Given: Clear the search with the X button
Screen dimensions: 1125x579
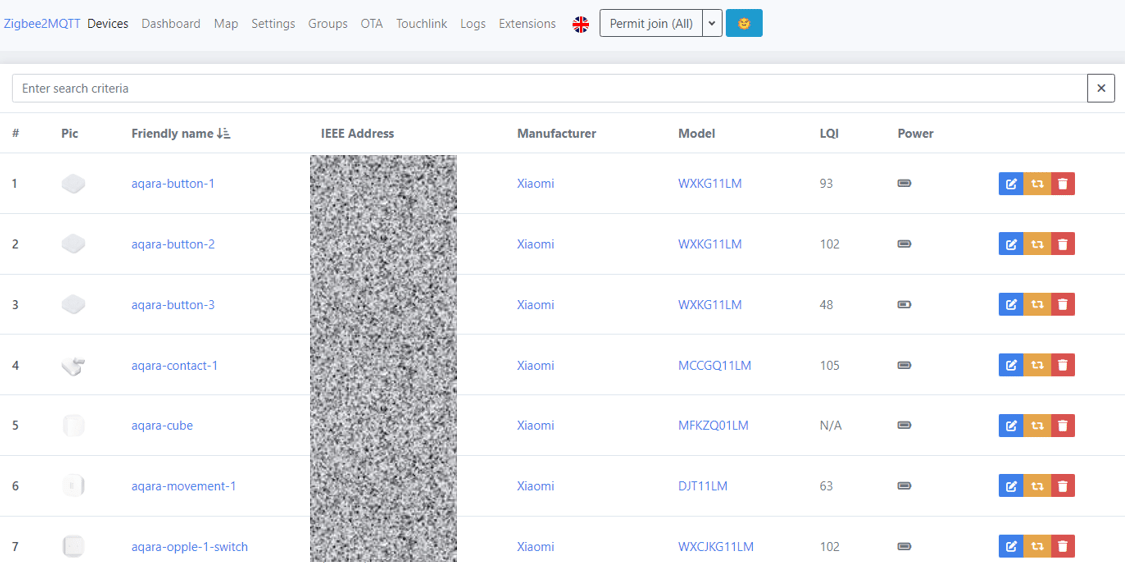Looking at the screenshot, I should [1100, 88].
